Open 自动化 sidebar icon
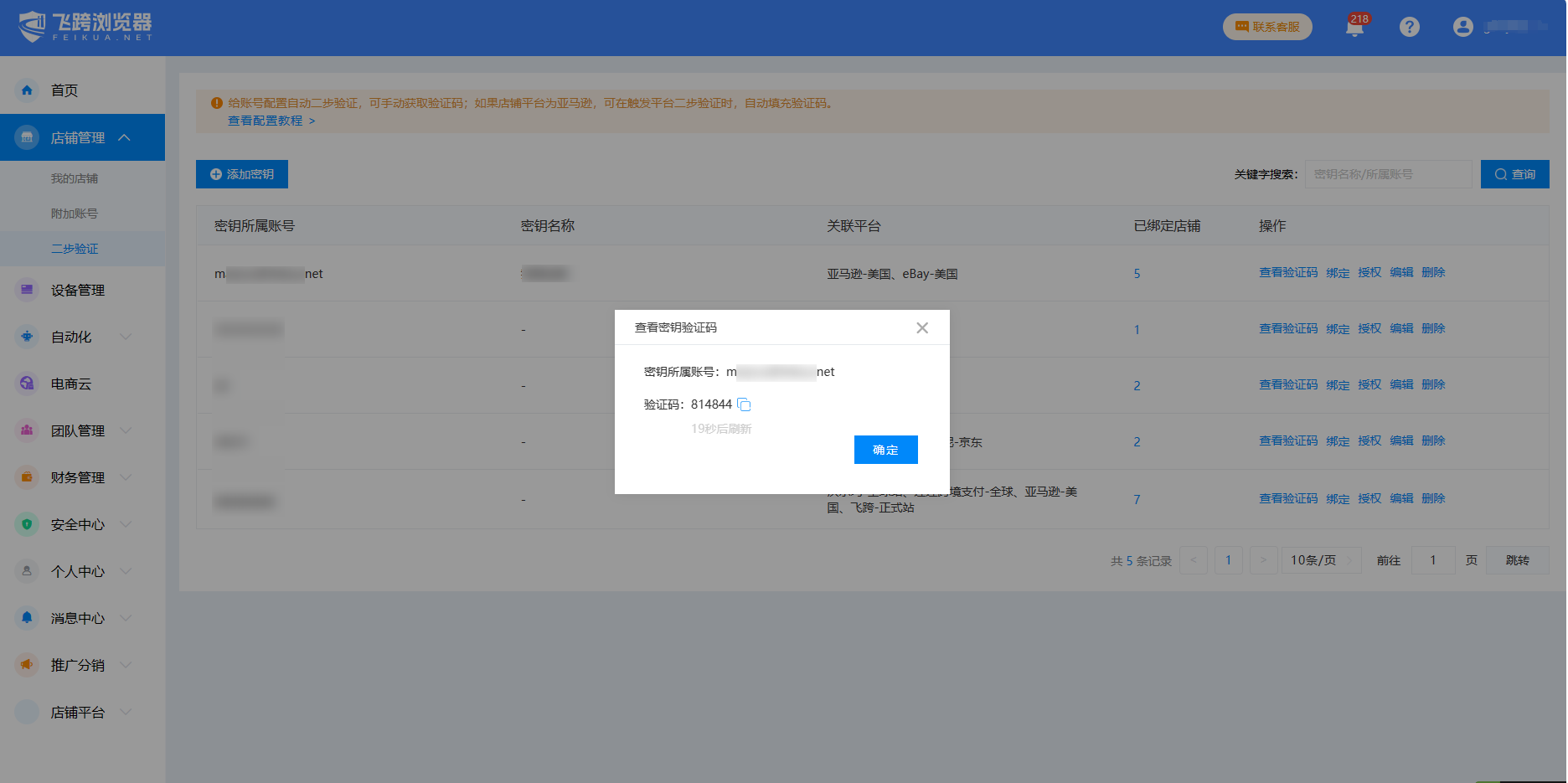The width and height of the screenshot is (1568, 783). coord(27,337)
